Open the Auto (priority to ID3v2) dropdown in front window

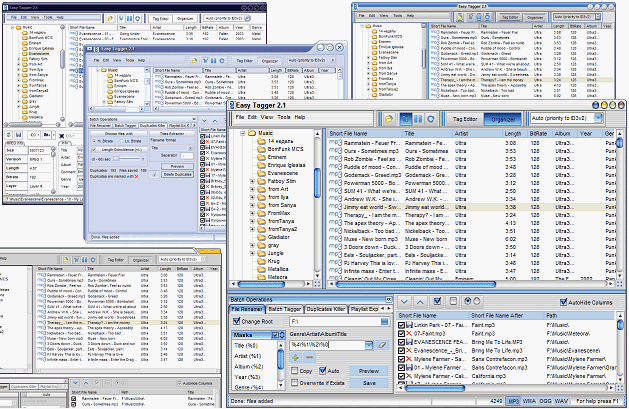tap(599, 118)
